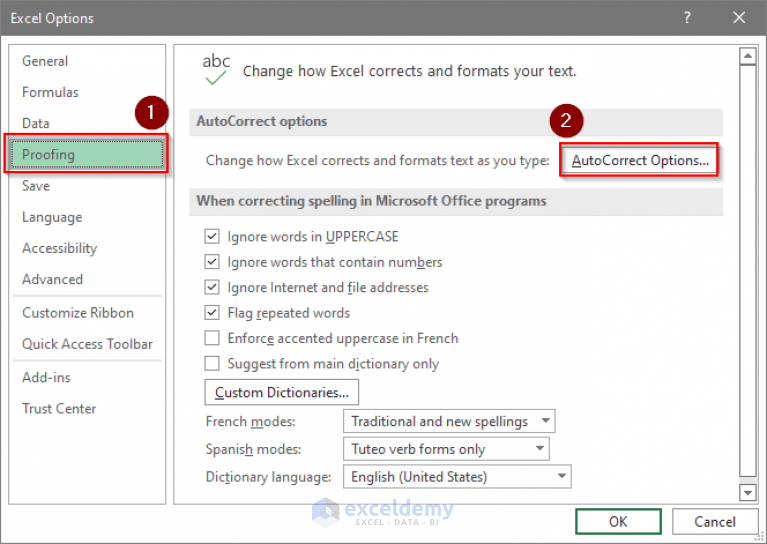Open the General options category
The image size is (767, 544).
[x=45, y=61]
